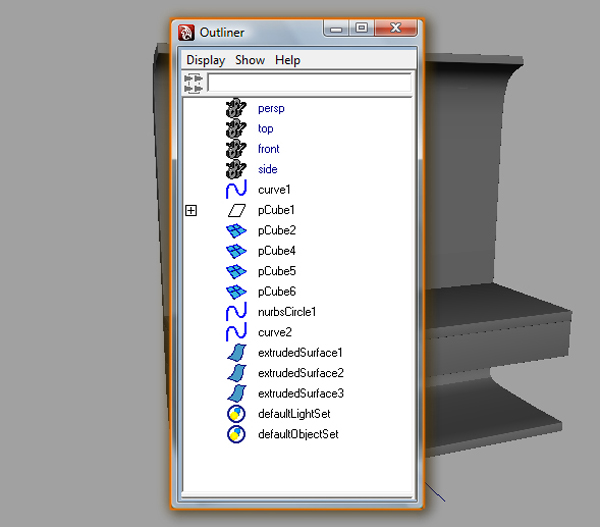Click the mesh icon next to pCube5
The width and height of the screenshot is (600, 527).
click(x=236, y=271)
